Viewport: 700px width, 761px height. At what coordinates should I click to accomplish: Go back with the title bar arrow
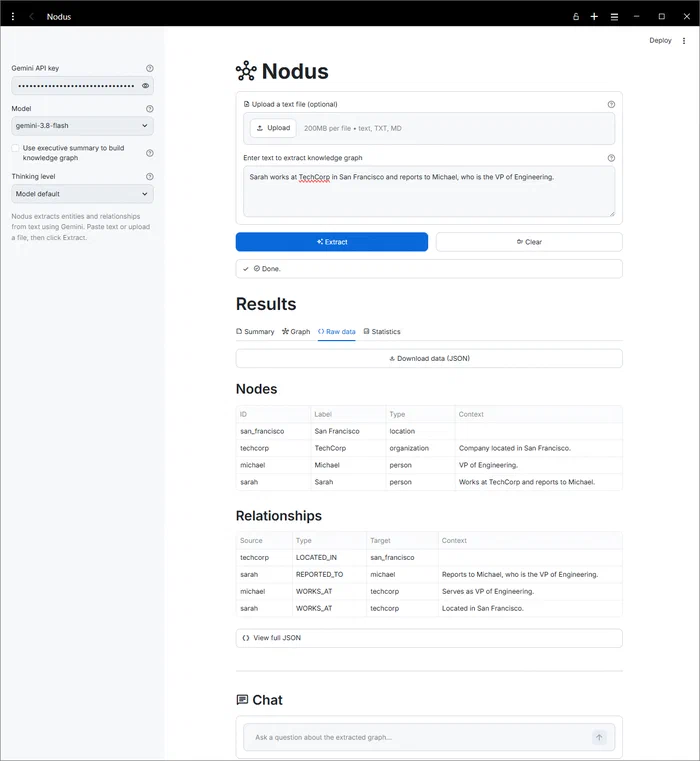32,17
